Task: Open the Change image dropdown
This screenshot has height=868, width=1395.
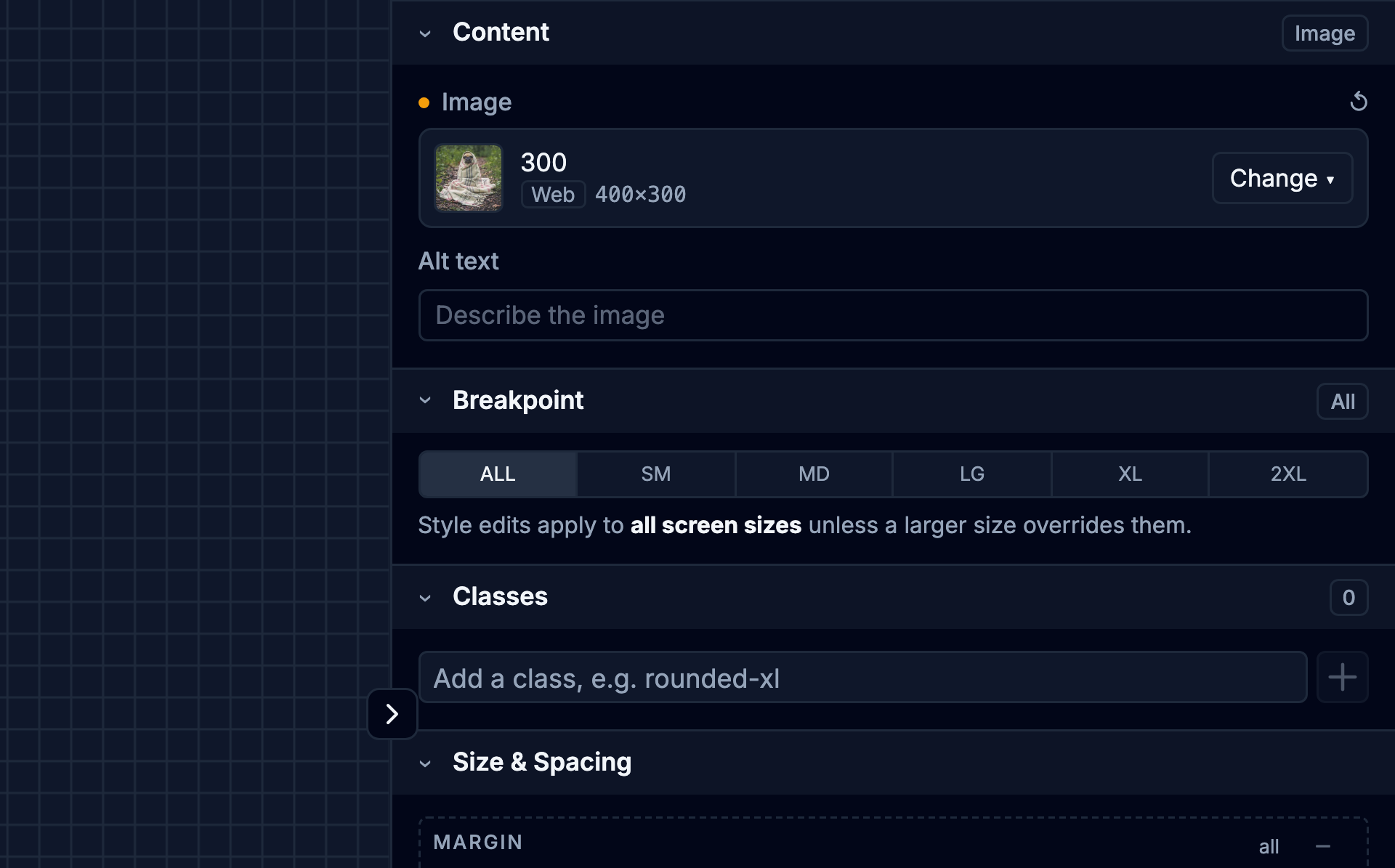Action: pos(1282,178)
